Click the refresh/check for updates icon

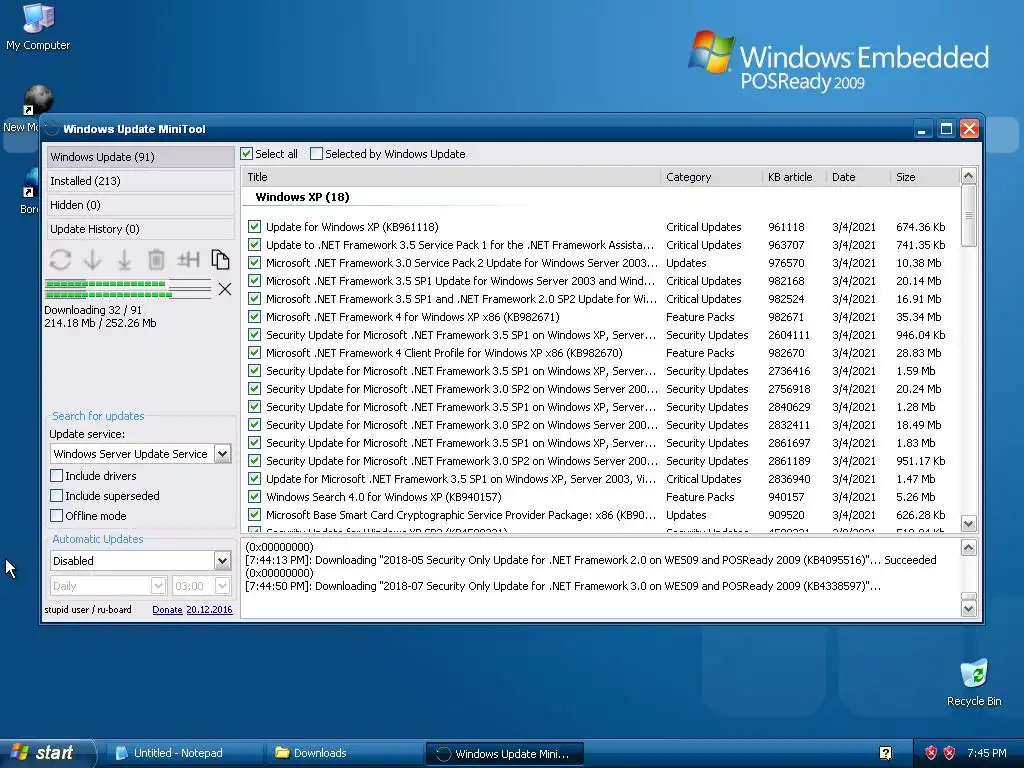[x=60, y=259]
